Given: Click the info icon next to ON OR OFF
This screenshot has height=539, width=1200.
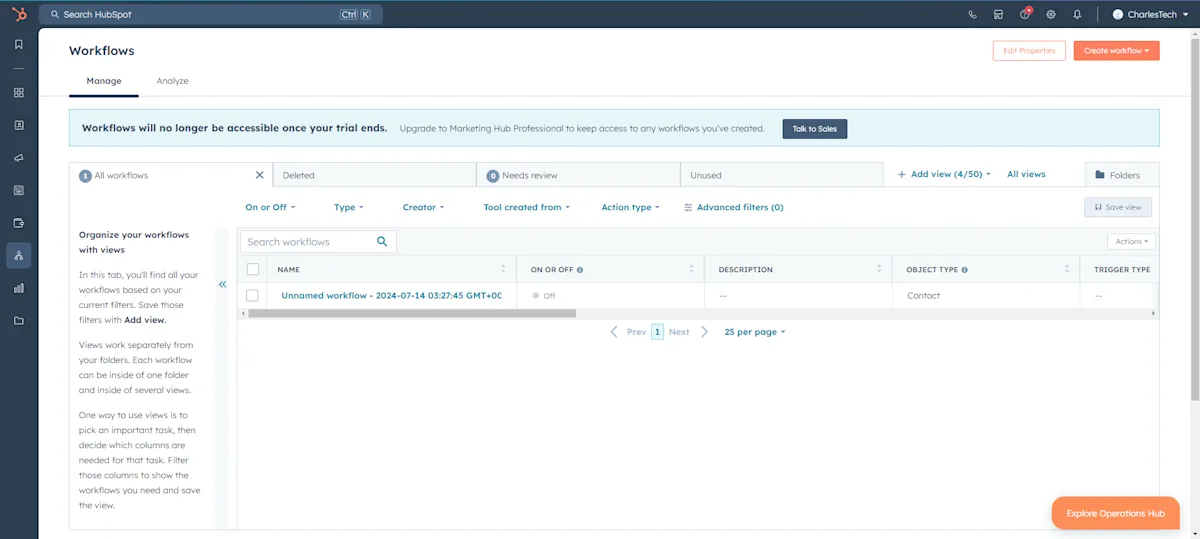Looking at the screenshot, I should pyautogui.click(x=580, y=270).
